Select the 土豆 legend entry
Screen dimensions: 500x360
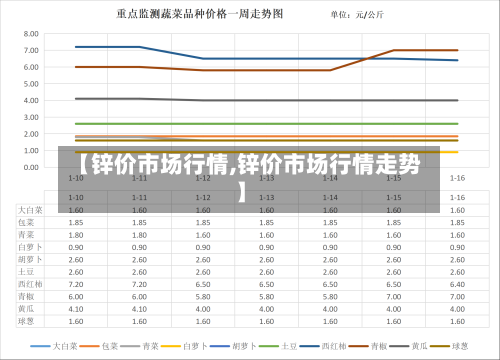pos(278,346)
